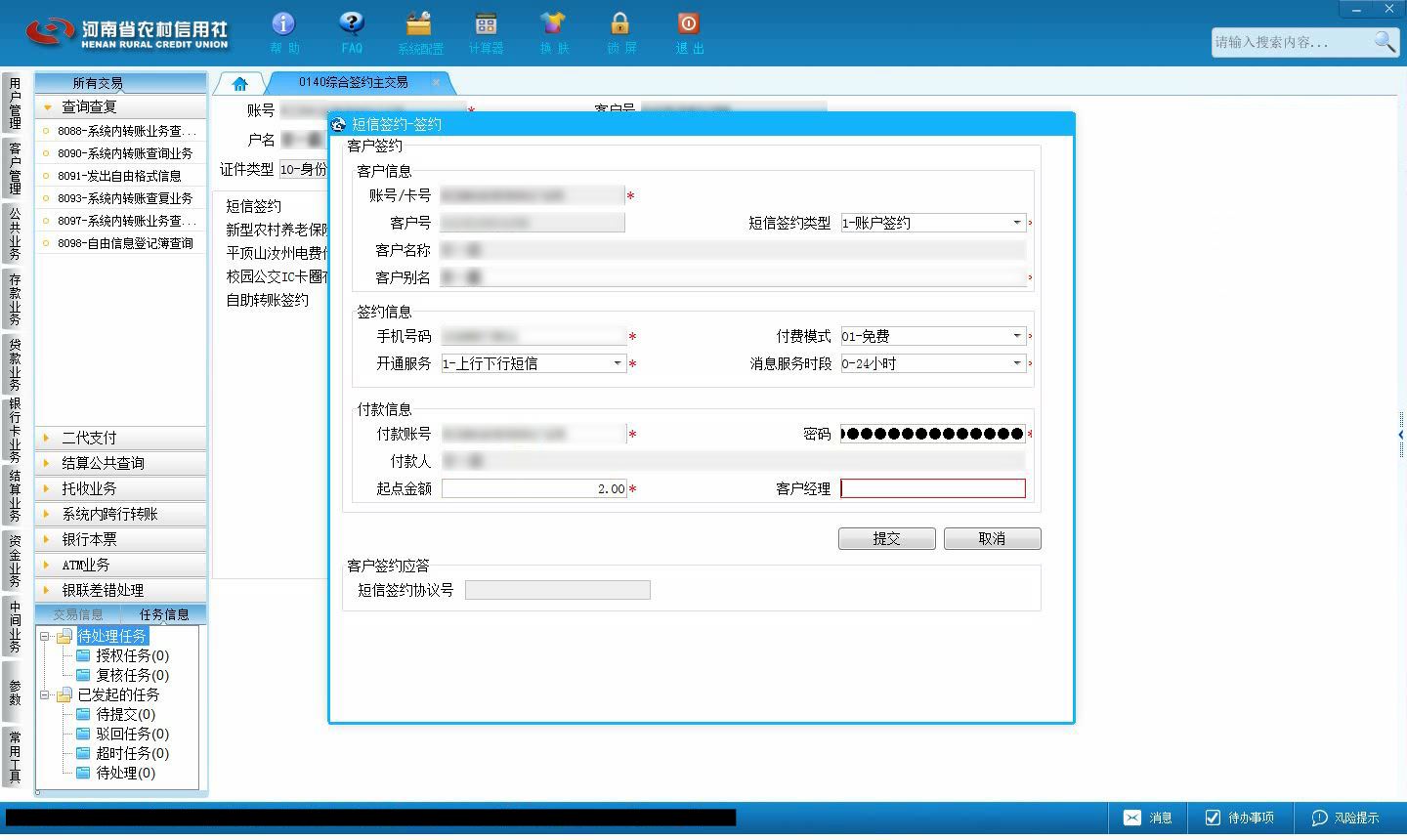Screen dimensions: 1407x840
Task: Open the 结算业务 side tab
Action: [15, 496]
